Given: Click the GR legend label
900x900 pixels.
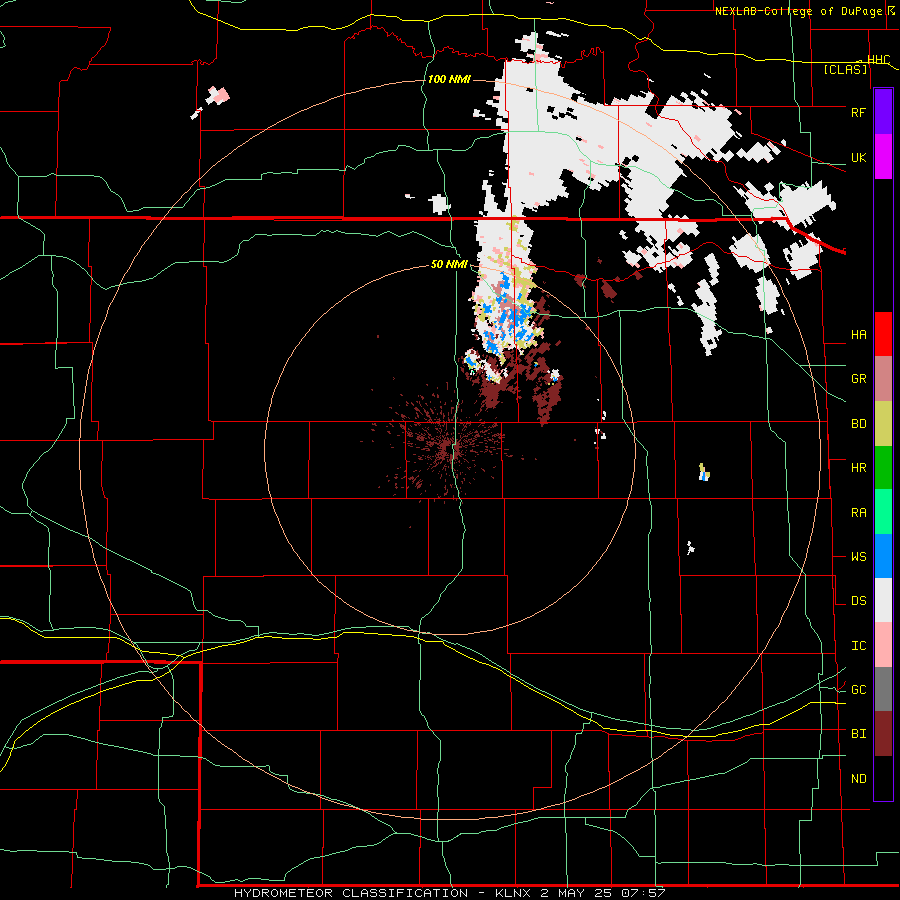Looking at the screenshot, I should [858, 379].
